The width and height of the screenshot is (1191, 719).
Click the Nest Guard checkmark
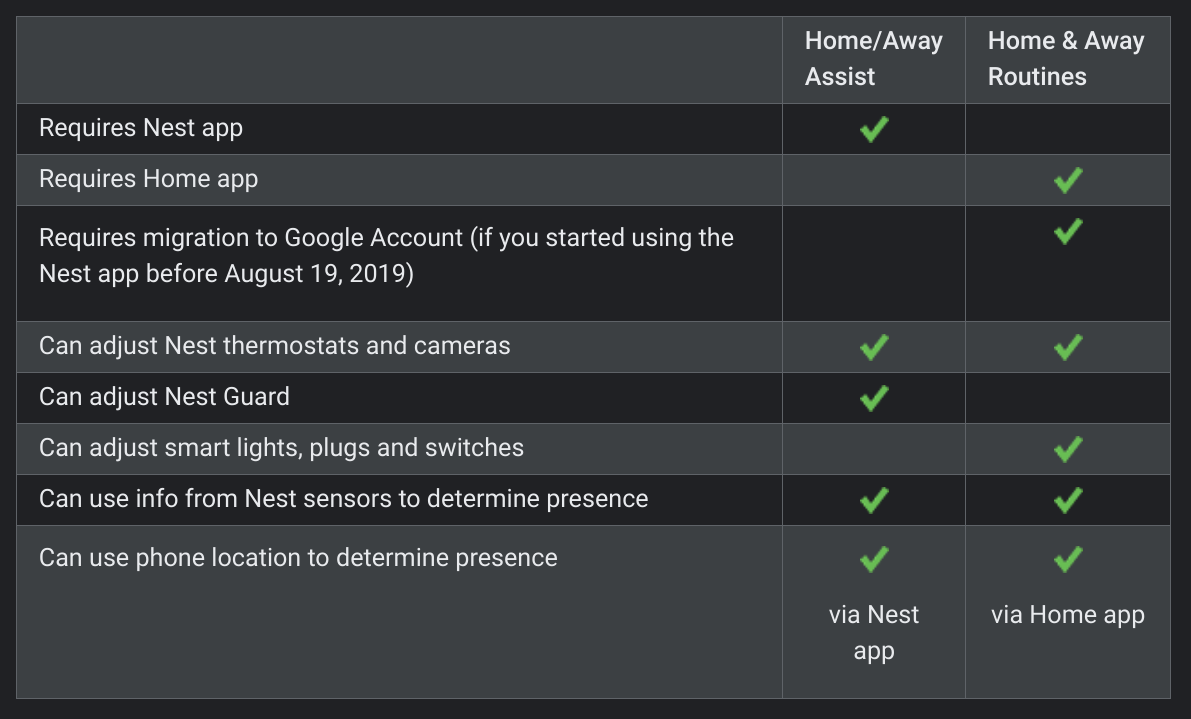[874, 398]
